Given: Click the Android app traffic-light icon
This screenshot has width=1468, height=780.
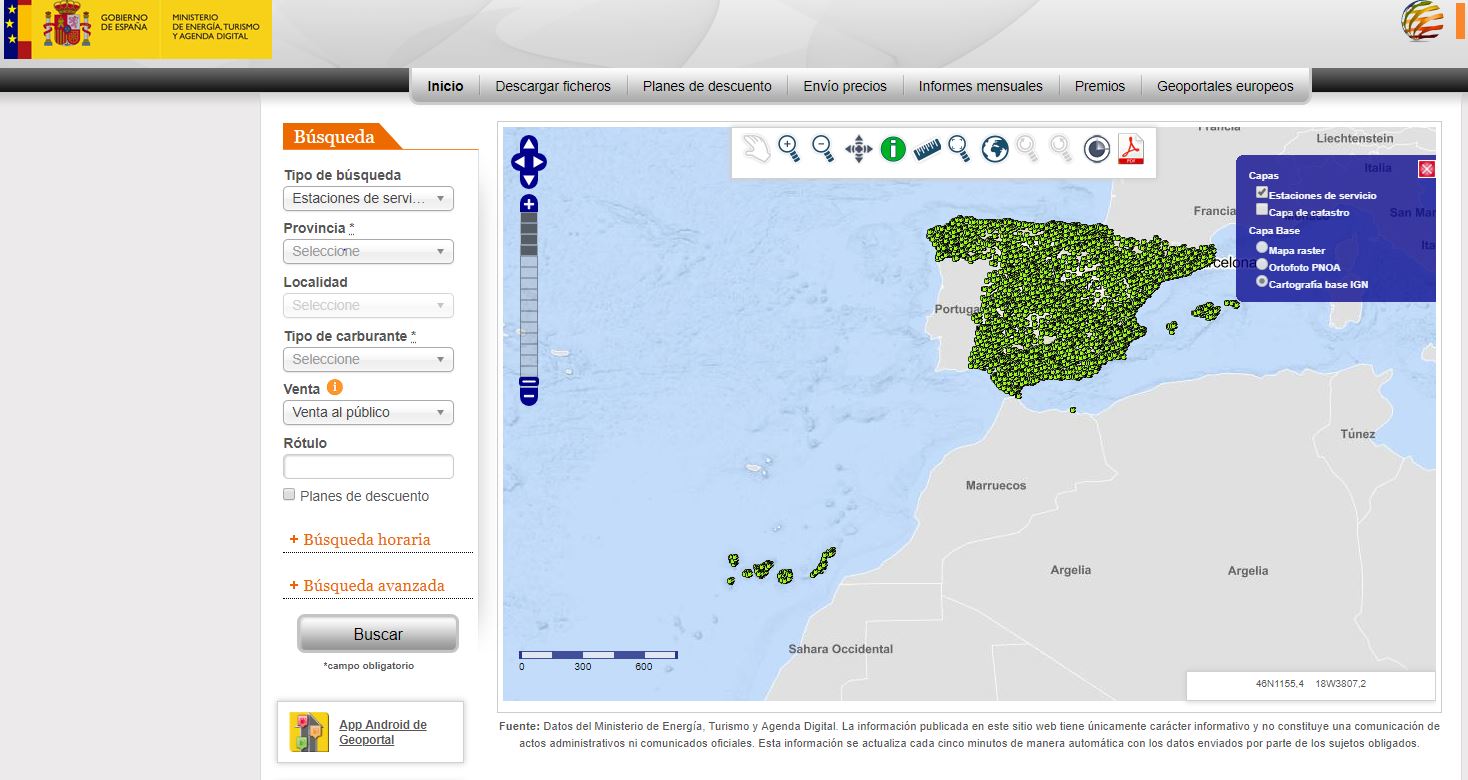Looking at the screenshot, I should [309, 732].
